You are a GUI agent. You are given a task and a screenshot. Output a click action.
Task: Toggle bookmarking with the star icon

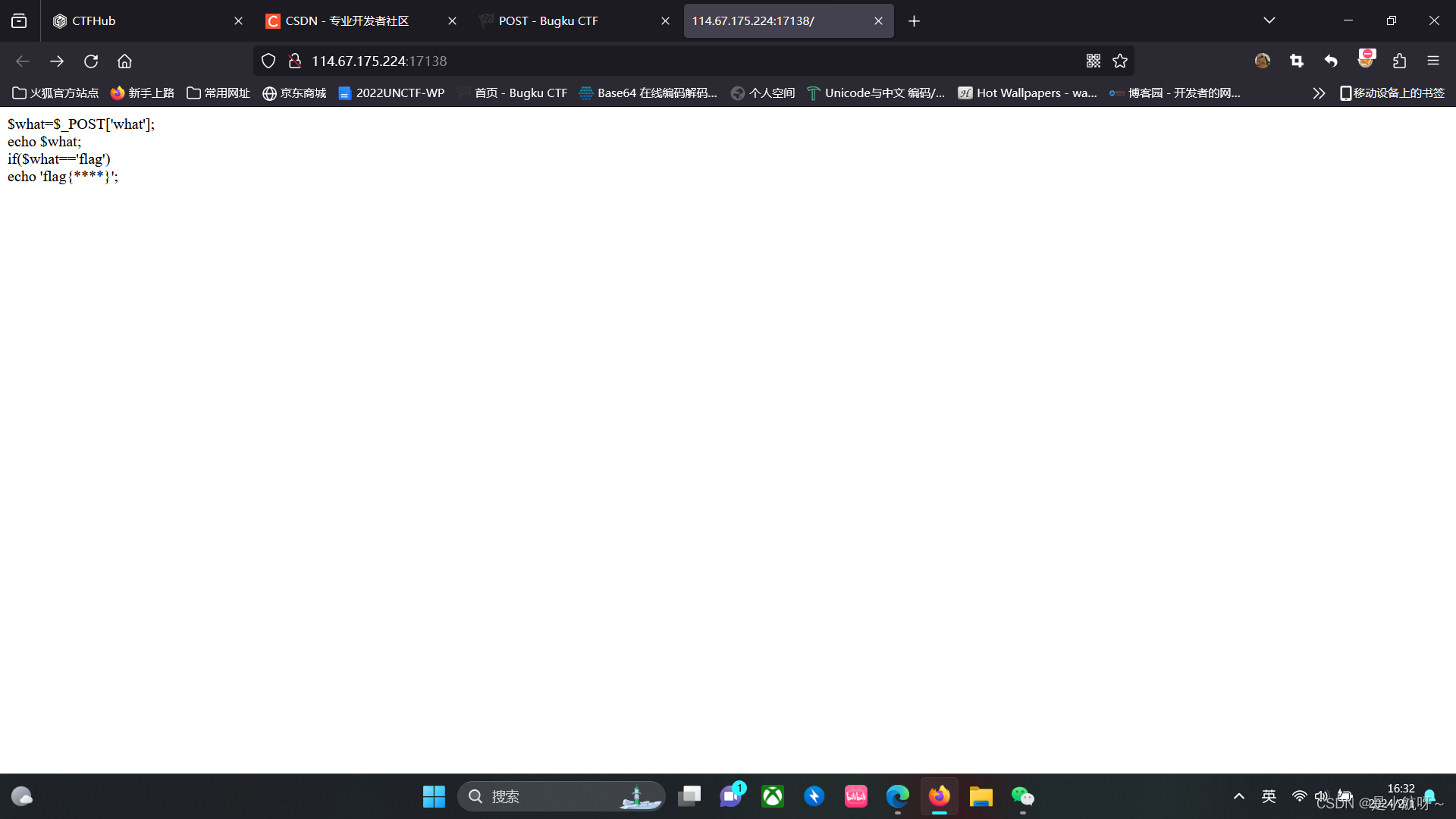tap(1120, 61)
